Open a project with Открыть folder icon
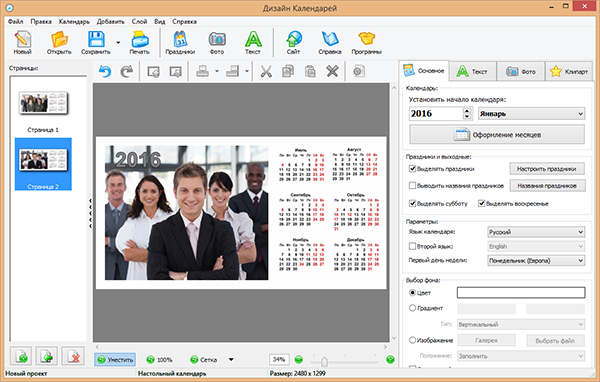The height and width of the screenshot is (382, 600). tap(59, 42)
